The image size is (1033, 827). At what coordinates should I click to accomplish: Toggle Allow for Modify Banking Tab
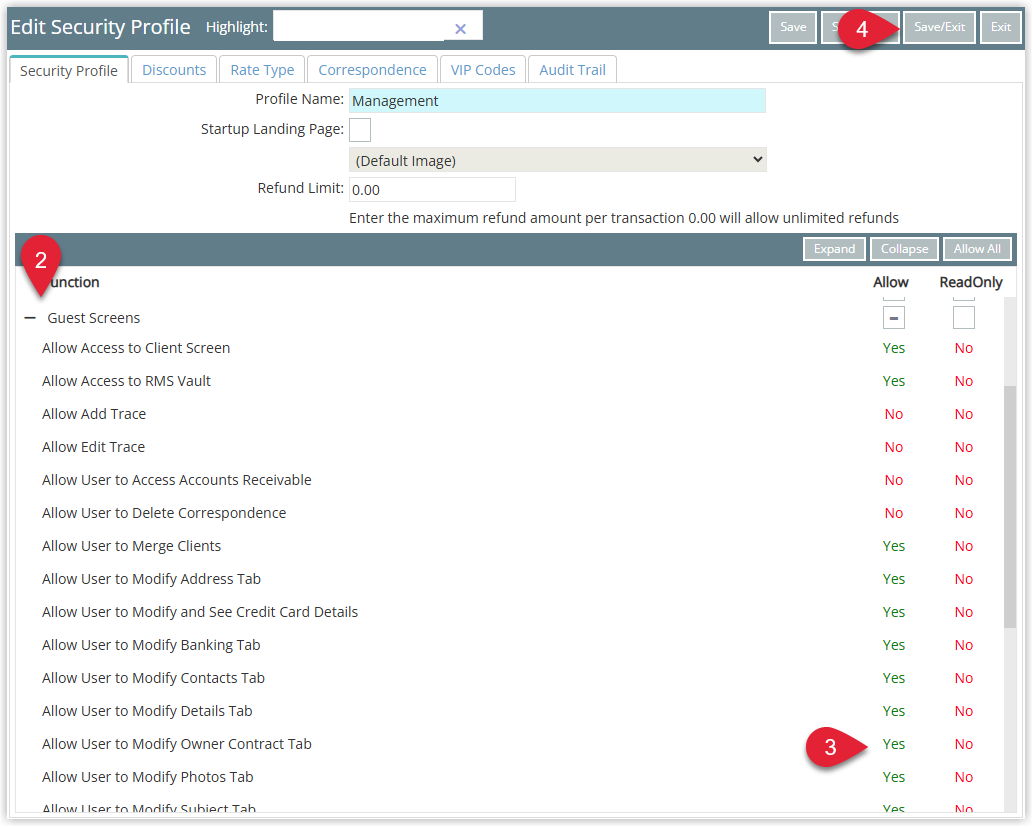coord(893,645)
